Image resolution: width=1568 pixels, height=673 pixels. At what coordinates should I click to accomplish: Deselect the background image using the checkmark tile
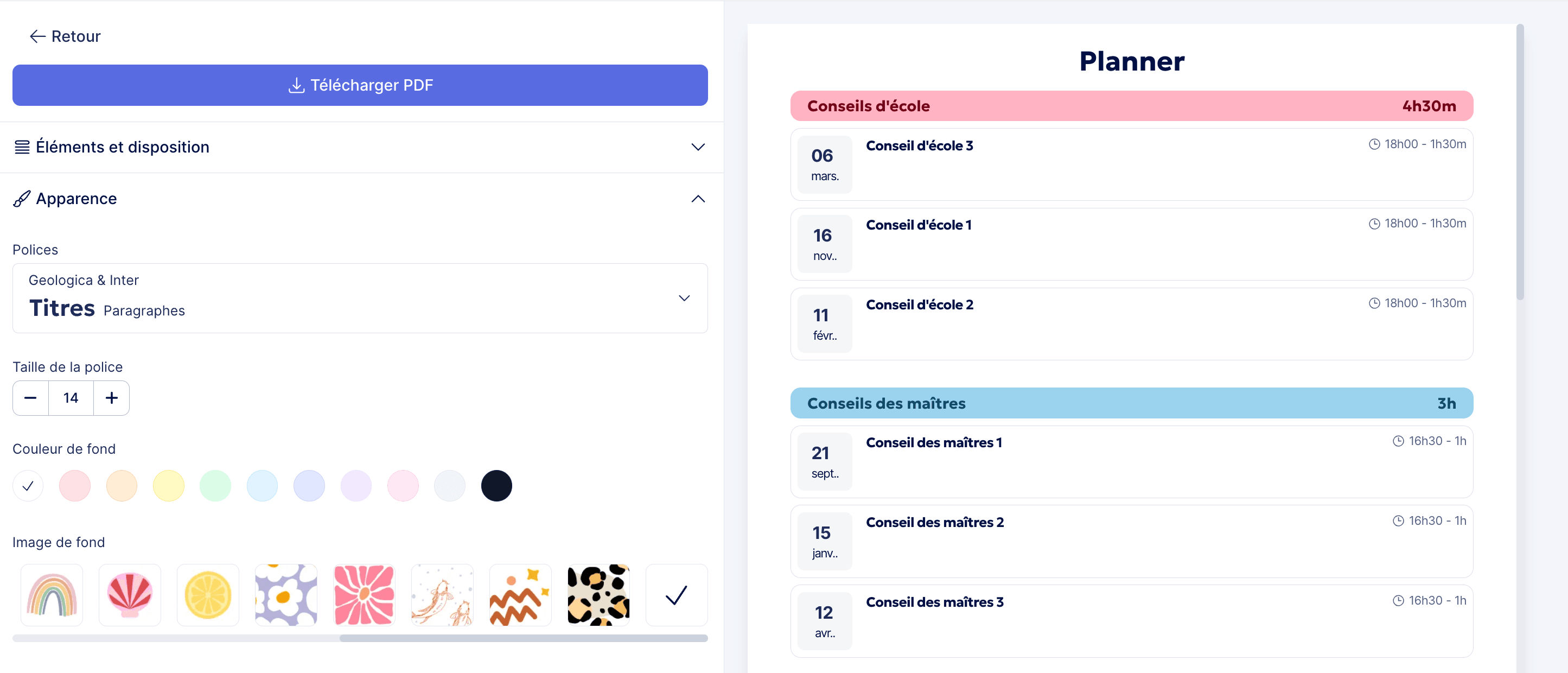click(x=676, y=594)
